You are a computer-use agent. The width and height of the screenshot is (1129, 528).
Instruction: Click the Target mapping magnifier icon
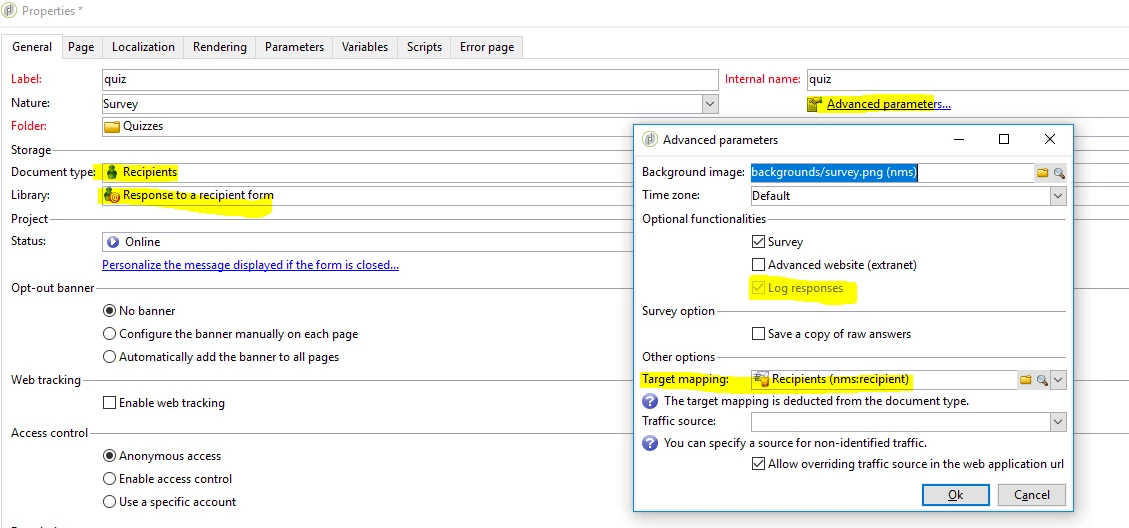(1041, 380)
